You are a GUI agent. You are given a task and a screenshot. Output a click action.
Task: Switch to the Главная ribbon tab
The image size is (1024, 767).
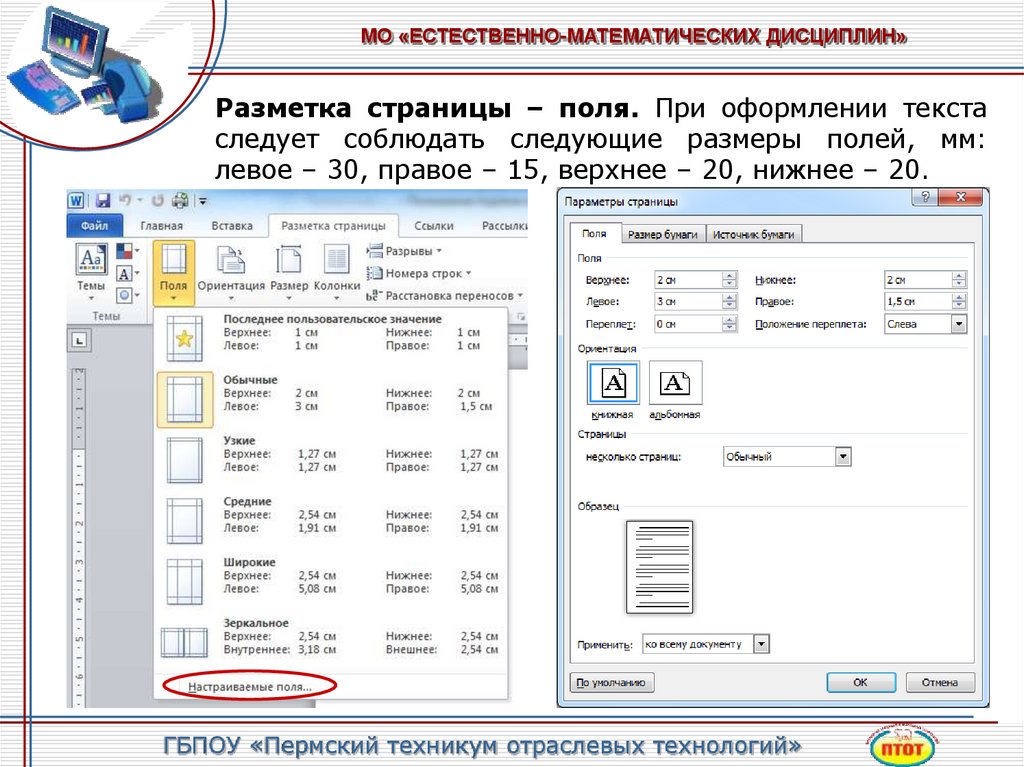pos(161,225)
